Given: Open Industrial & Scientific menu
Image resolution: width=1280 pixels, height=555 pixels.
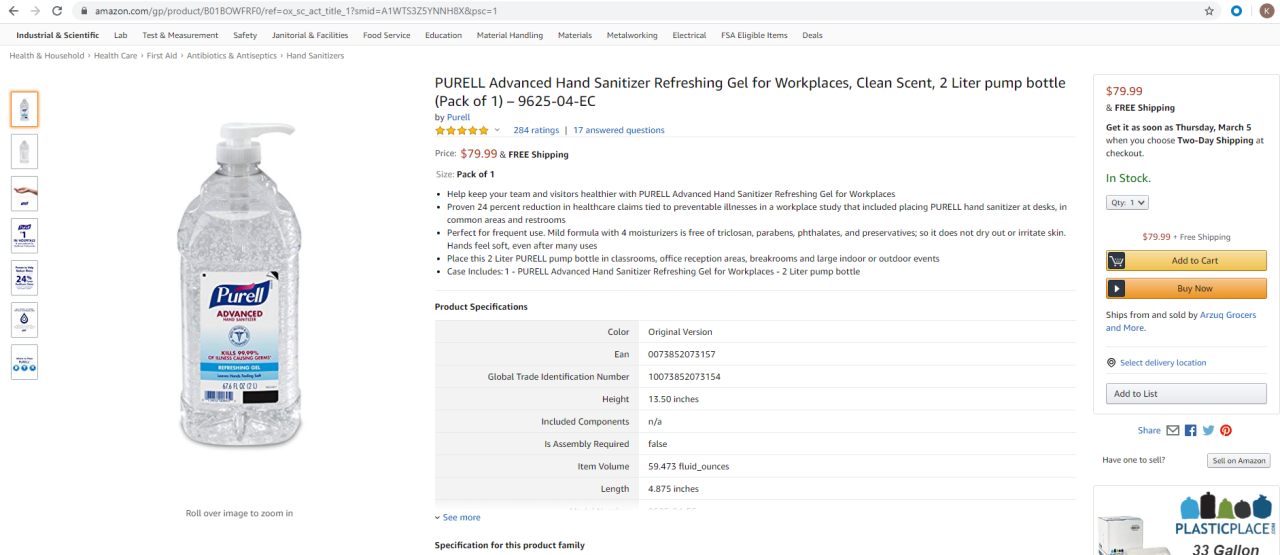Looking at the screenshot, I should click(x=58, y=35).
